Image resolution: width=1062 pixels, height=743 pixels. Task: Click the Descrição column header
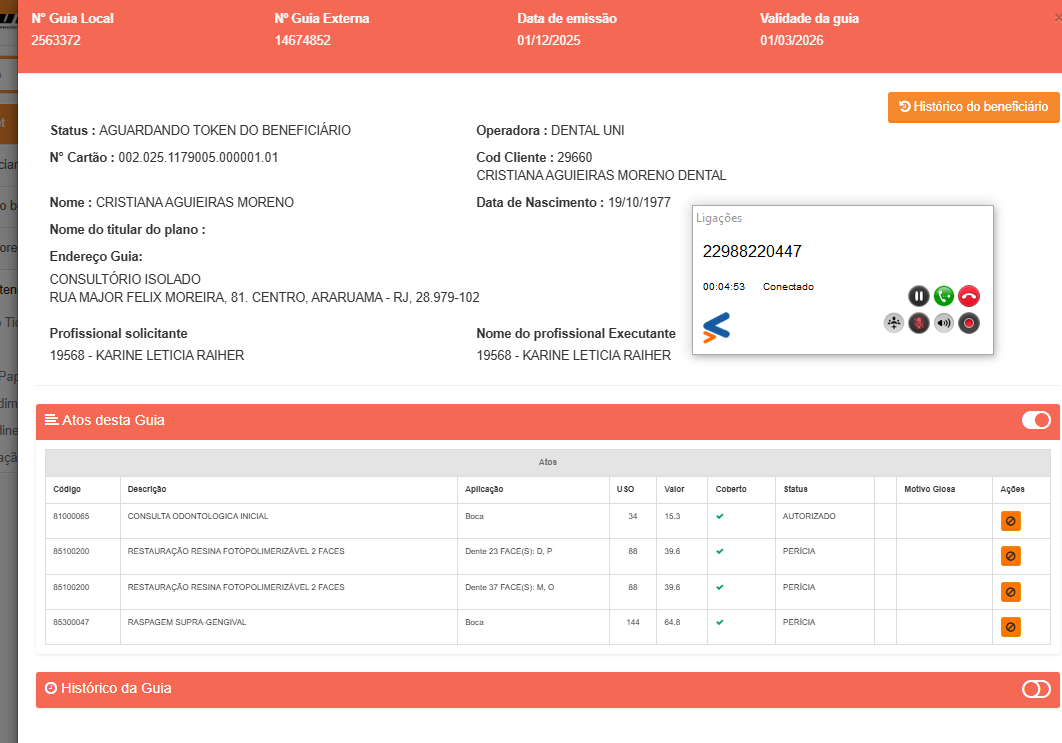tap(147, 490)
